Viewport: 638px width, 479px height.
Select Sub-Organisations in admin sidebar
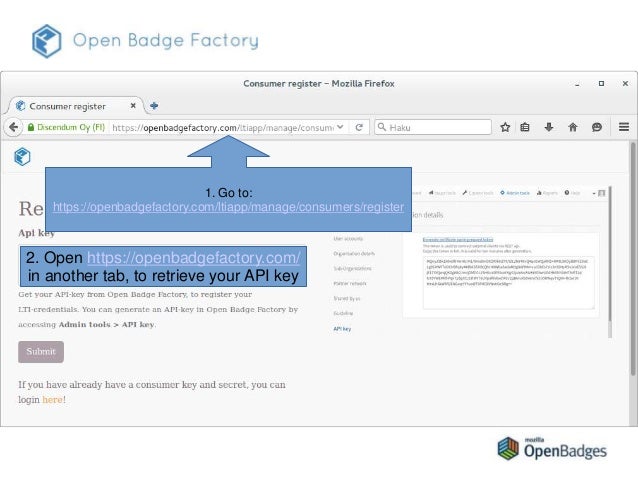click(352, 269)
